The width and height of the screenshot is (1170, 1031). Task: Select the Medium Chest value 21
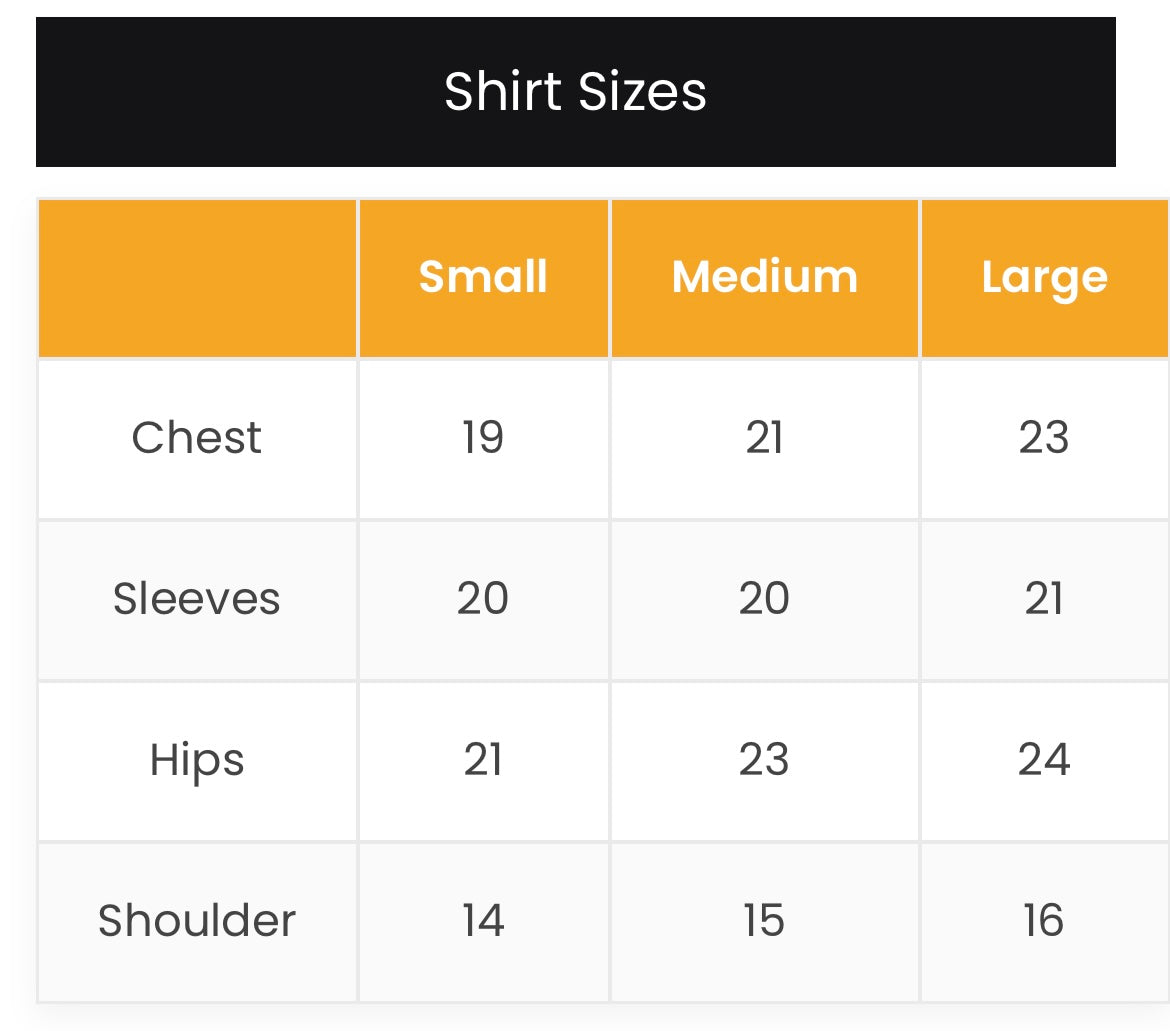coord(764,438)
